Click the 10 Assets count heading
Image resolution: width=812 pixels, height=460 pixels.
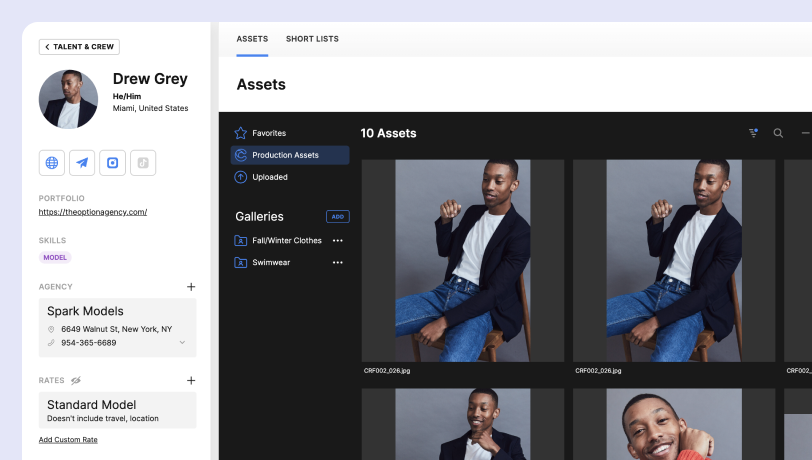click(388, 133)
